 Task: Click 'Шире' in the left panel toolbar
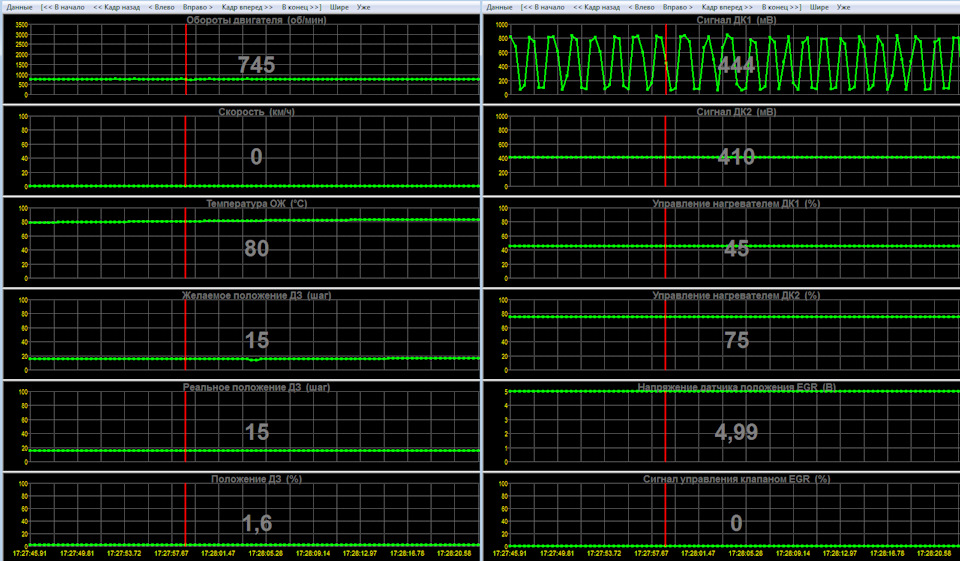coord(339,7)
